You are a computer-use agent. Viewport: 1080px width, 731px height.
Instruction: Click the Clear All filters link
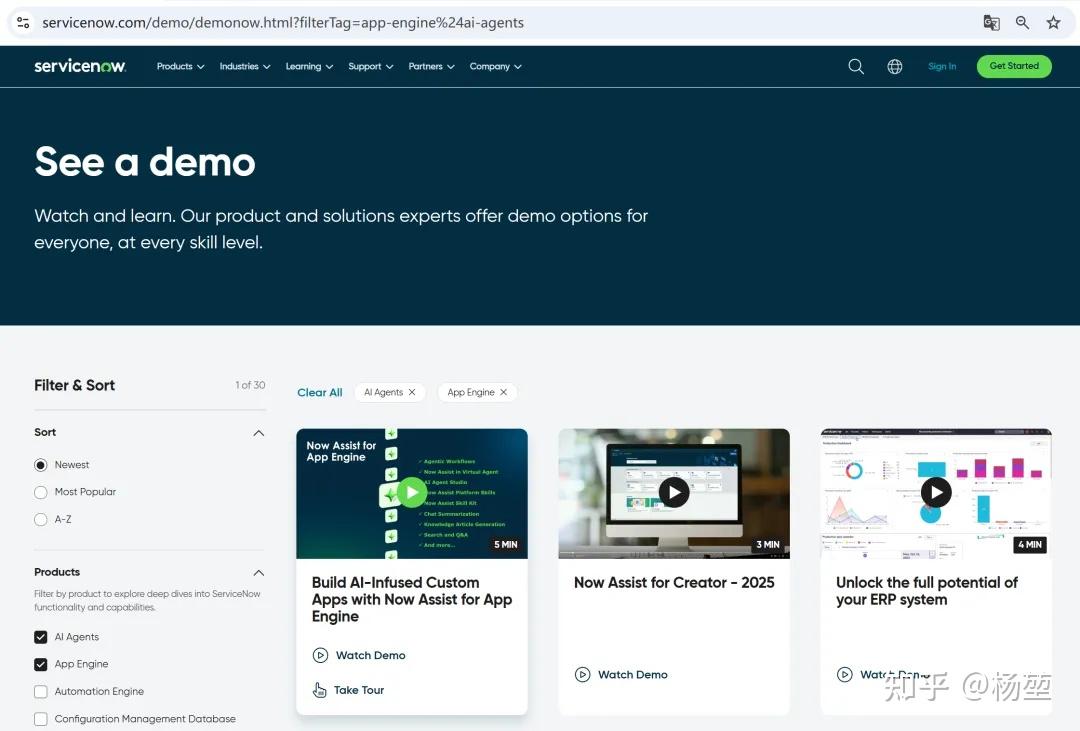tap(320, 392)
